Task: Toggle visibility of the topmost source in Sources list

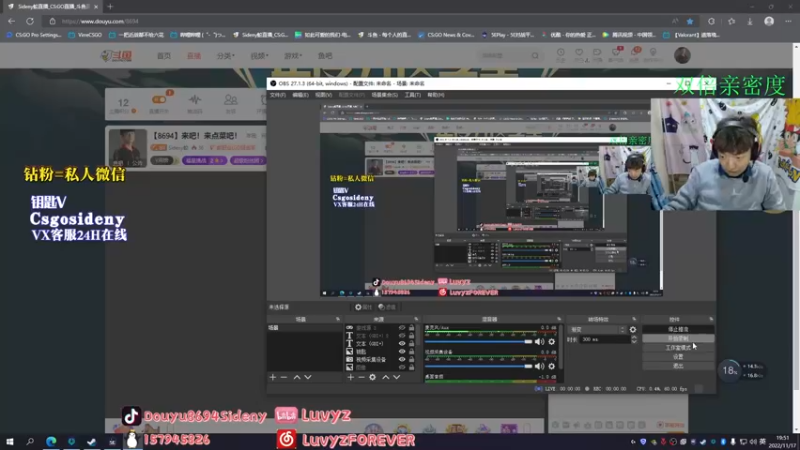Action: coord(402,328)
